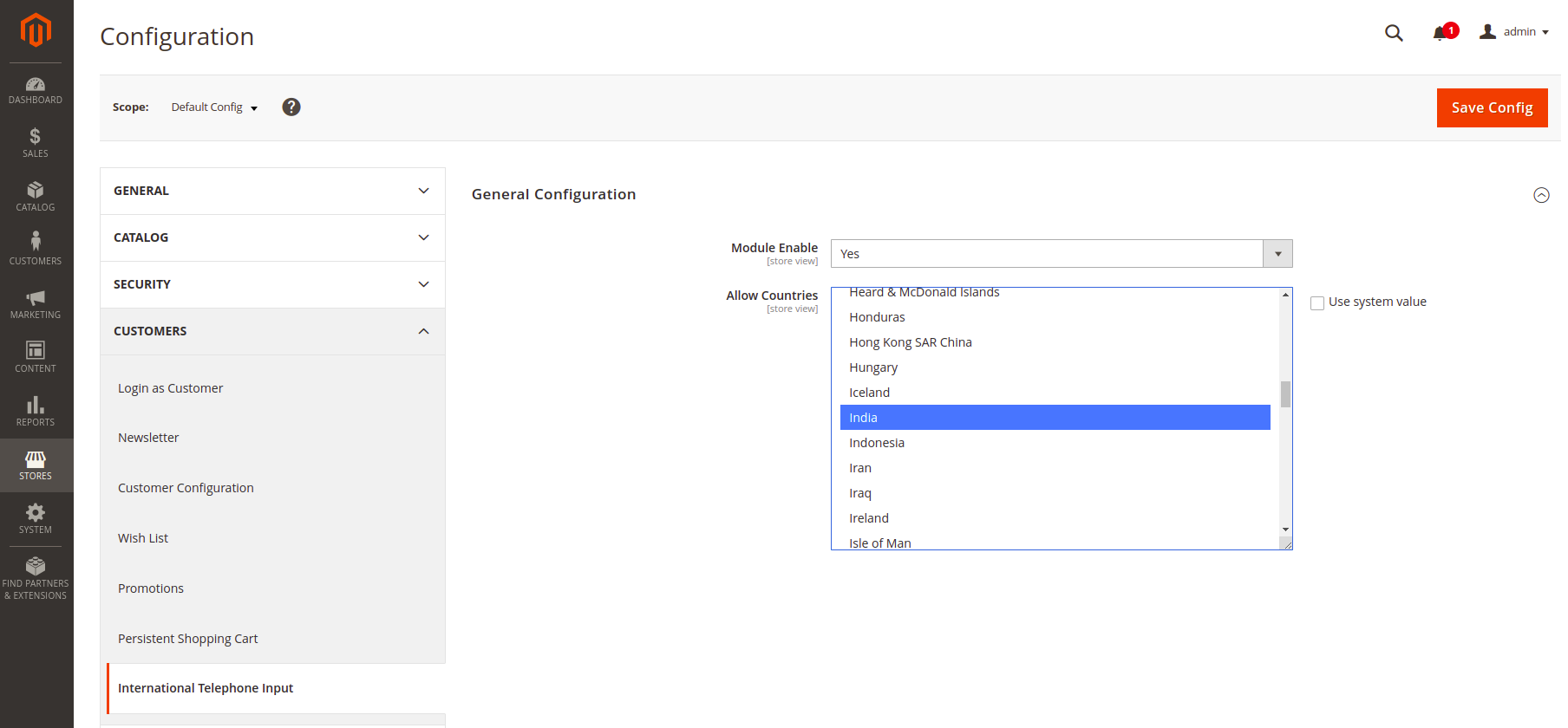1568x728 pixels.
Task: Select Hungary in the country list
Action: pyautogui.click(x=1055, y=367)
